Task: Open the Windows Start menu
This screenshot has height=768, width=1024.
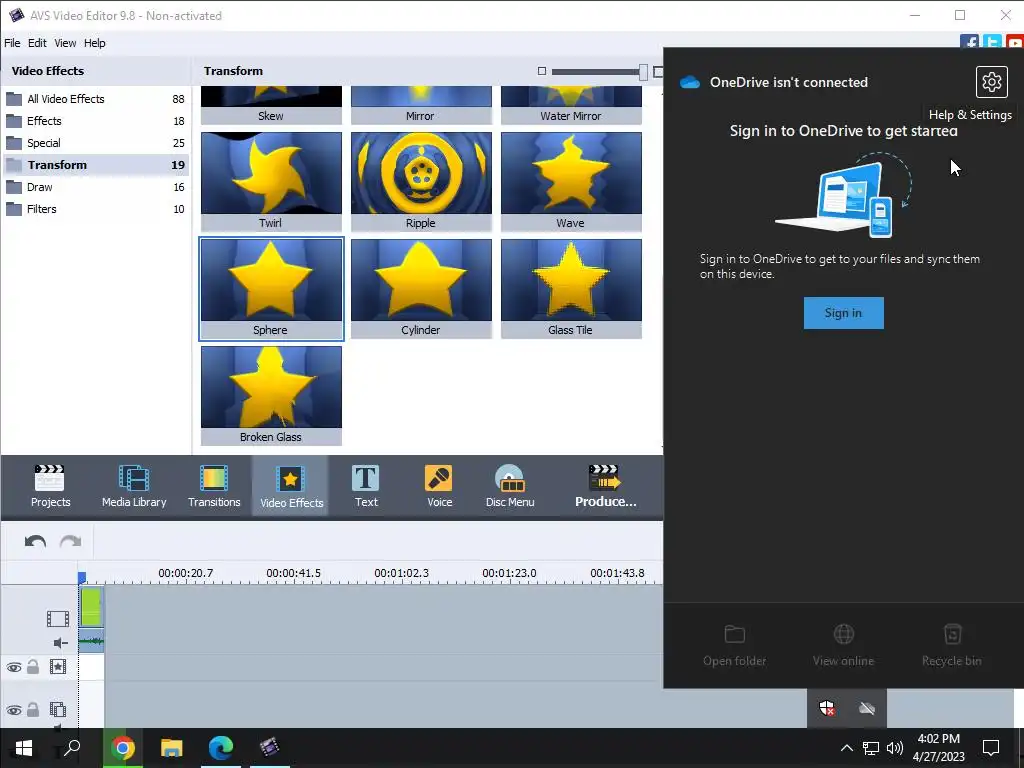Action: tap(24, 747)
